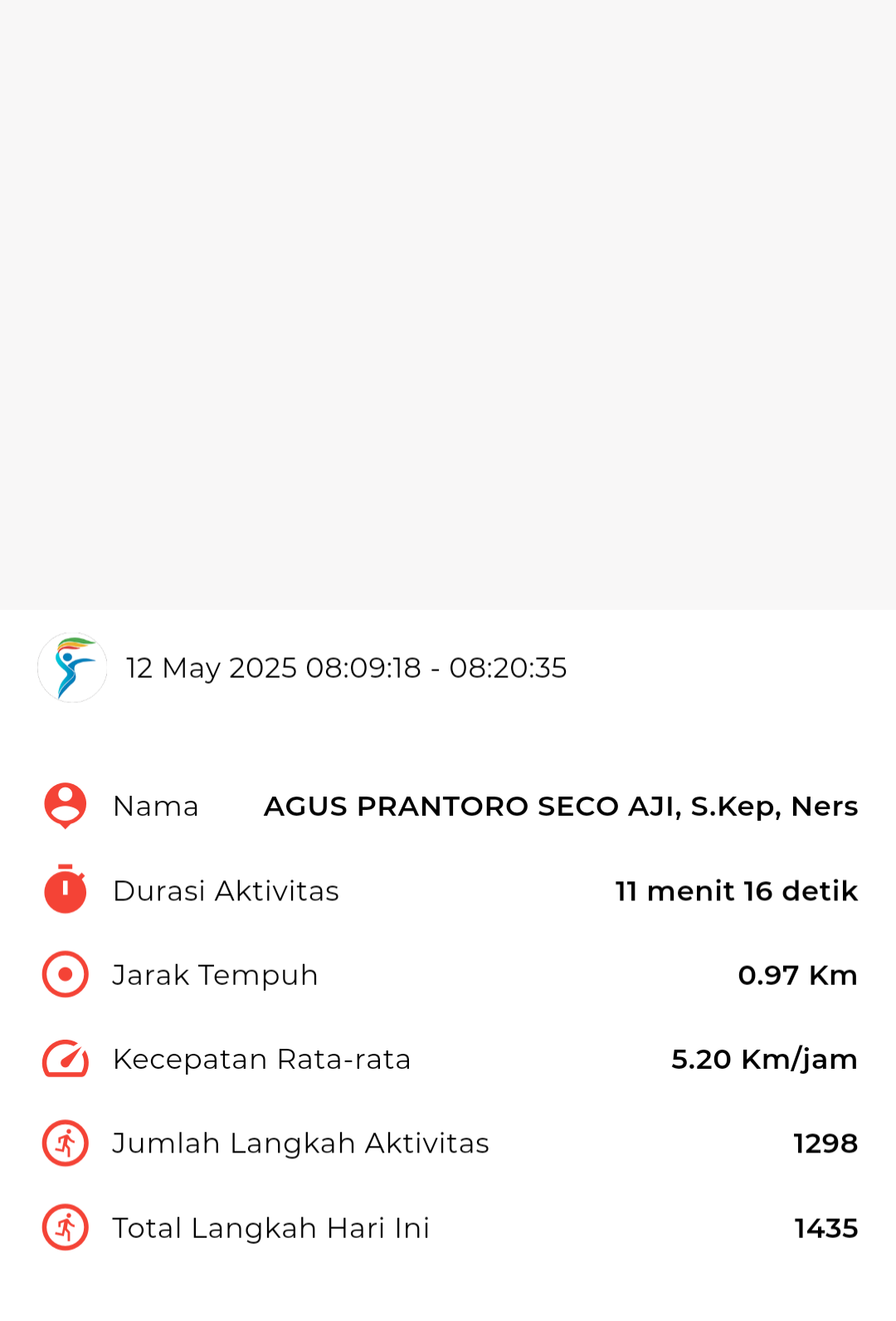Tap the app logo next to date
The image size is (896, 1321).
click(x=72, y=668)
